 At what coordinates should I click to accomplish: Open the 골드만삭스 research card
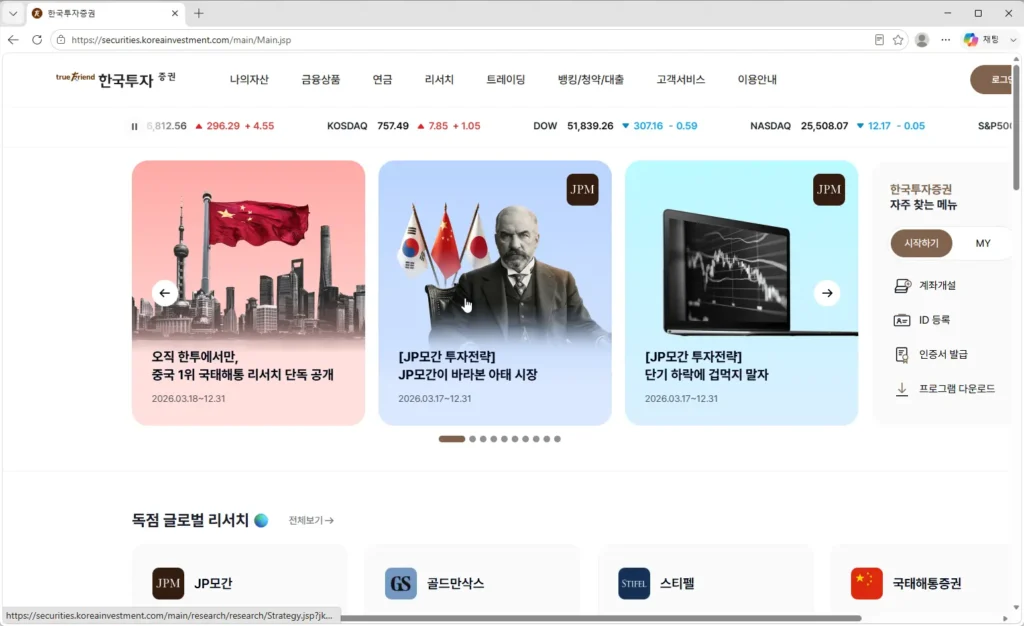[472, 580]
